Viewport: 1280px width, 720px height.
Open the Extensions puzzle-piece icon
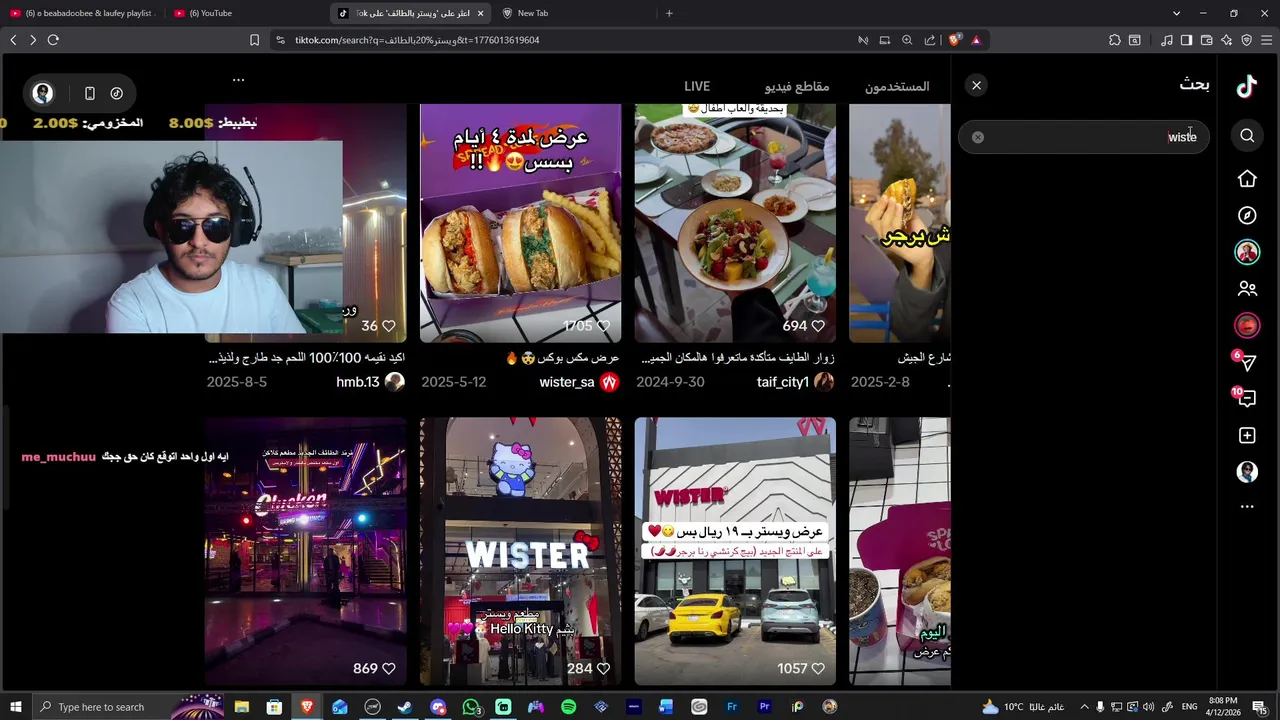coord(1115,40)
